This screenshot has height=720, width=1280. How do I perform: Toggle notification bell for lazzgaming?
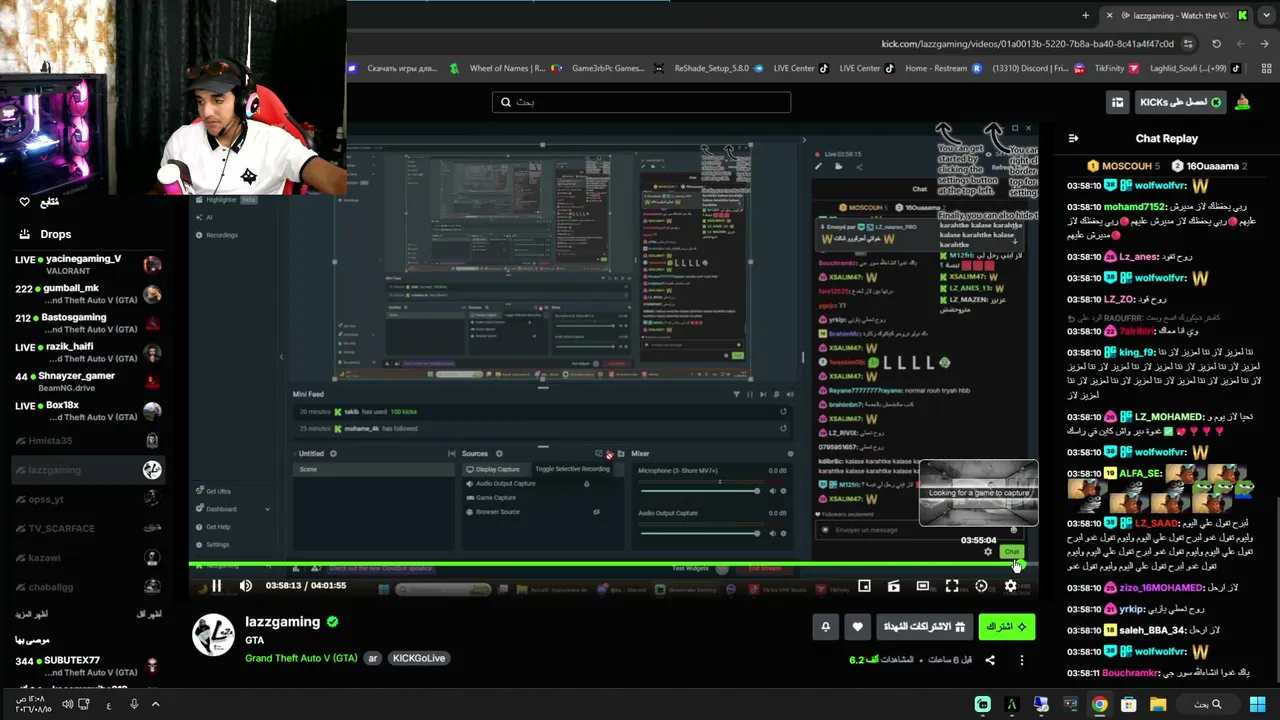825,627
